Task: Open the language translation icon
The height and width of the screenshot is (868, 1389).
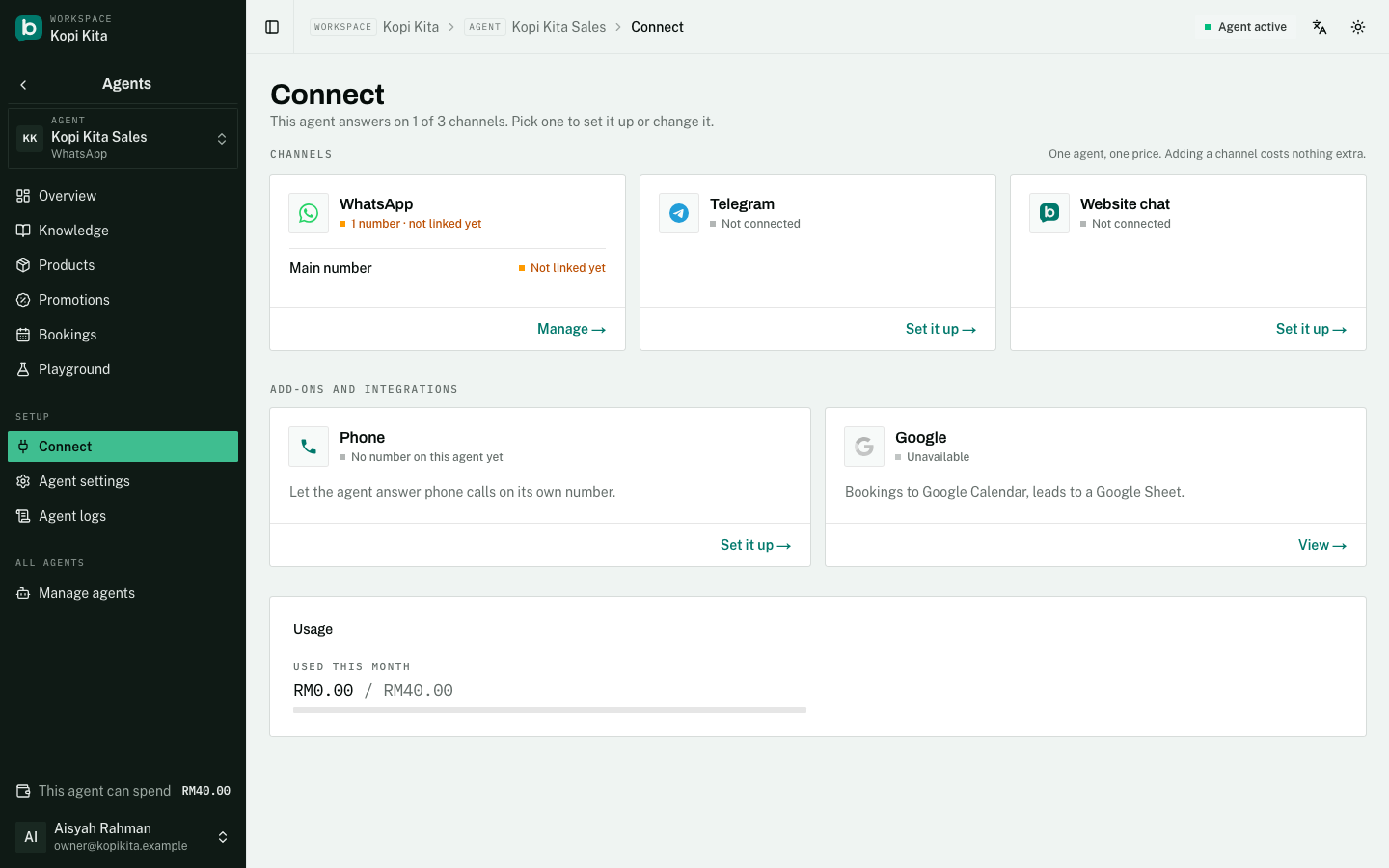Action: click(1320, 27)
